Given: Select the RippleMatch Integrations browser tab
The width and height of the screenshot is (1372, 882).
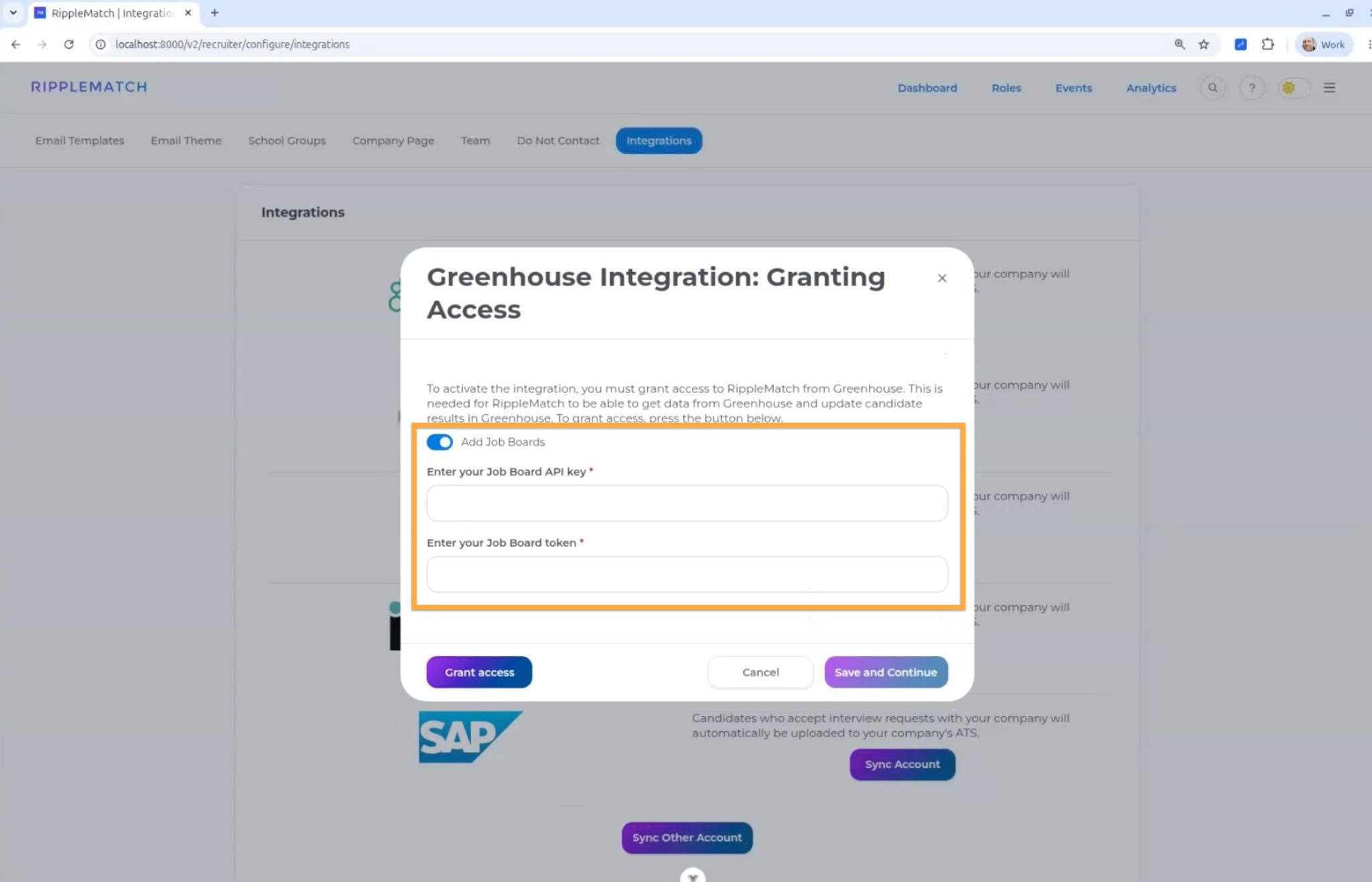Looking at the screenshot, I should click(x=113, y=13).
